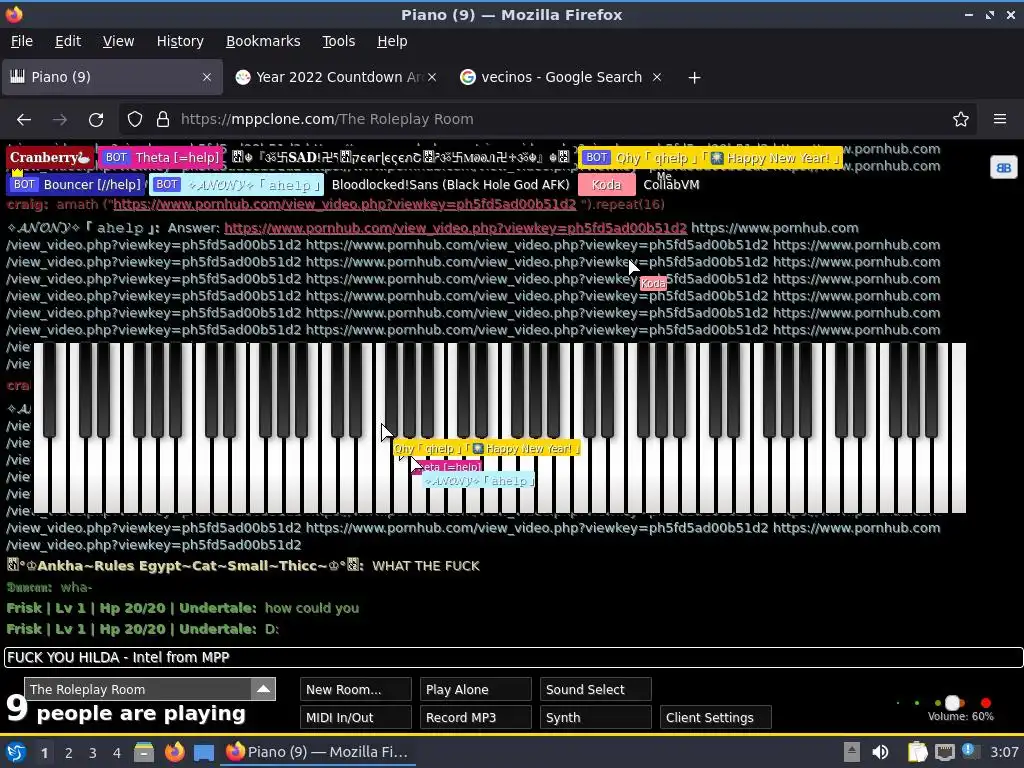Screen dimensions: 1024x768
Task: Select the Koda participant name tag
Action: (x=607, y=185)
